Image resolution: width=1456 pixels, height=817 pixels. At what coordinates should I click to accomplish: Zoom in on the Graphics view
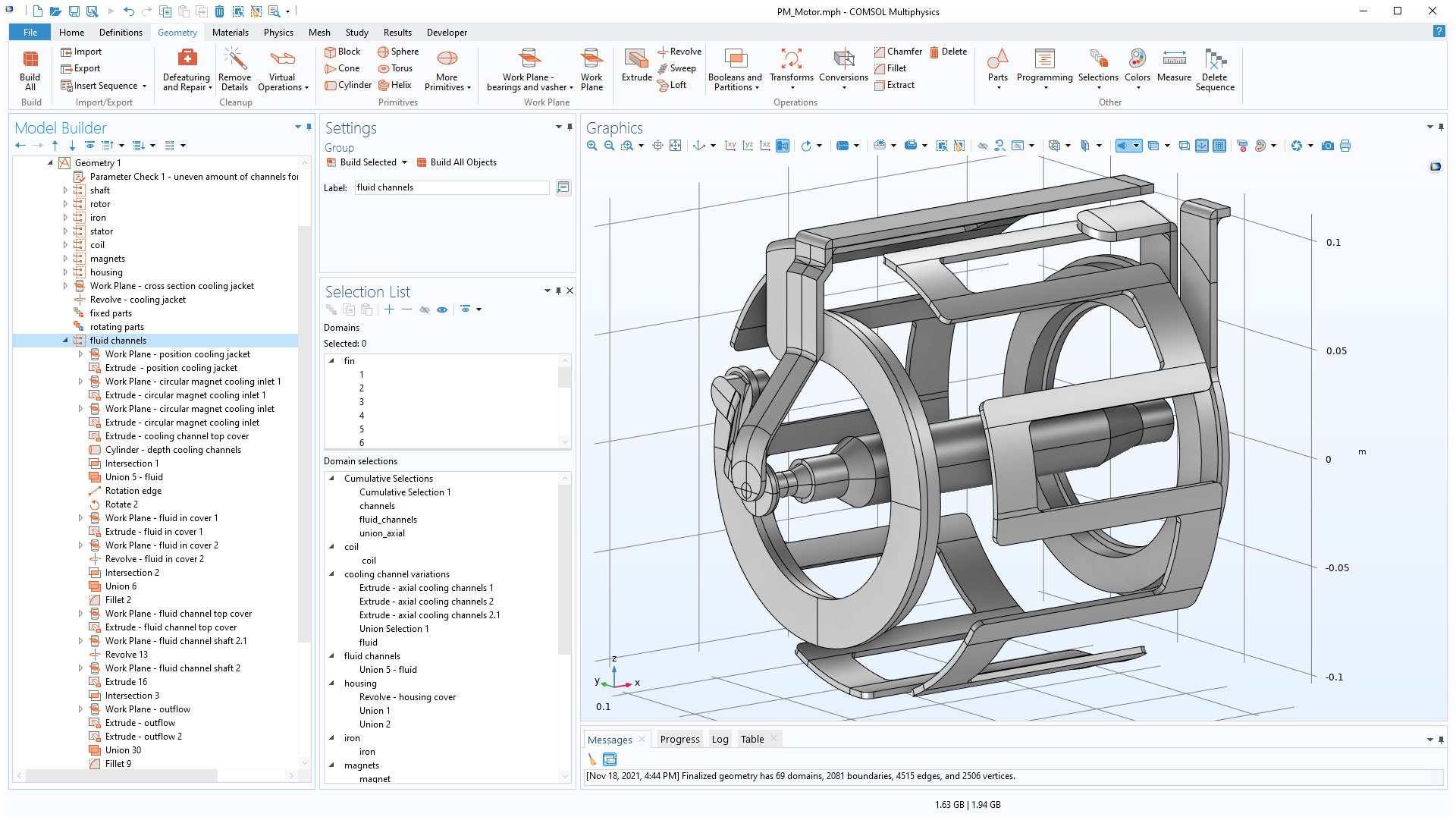coord(592,146)
